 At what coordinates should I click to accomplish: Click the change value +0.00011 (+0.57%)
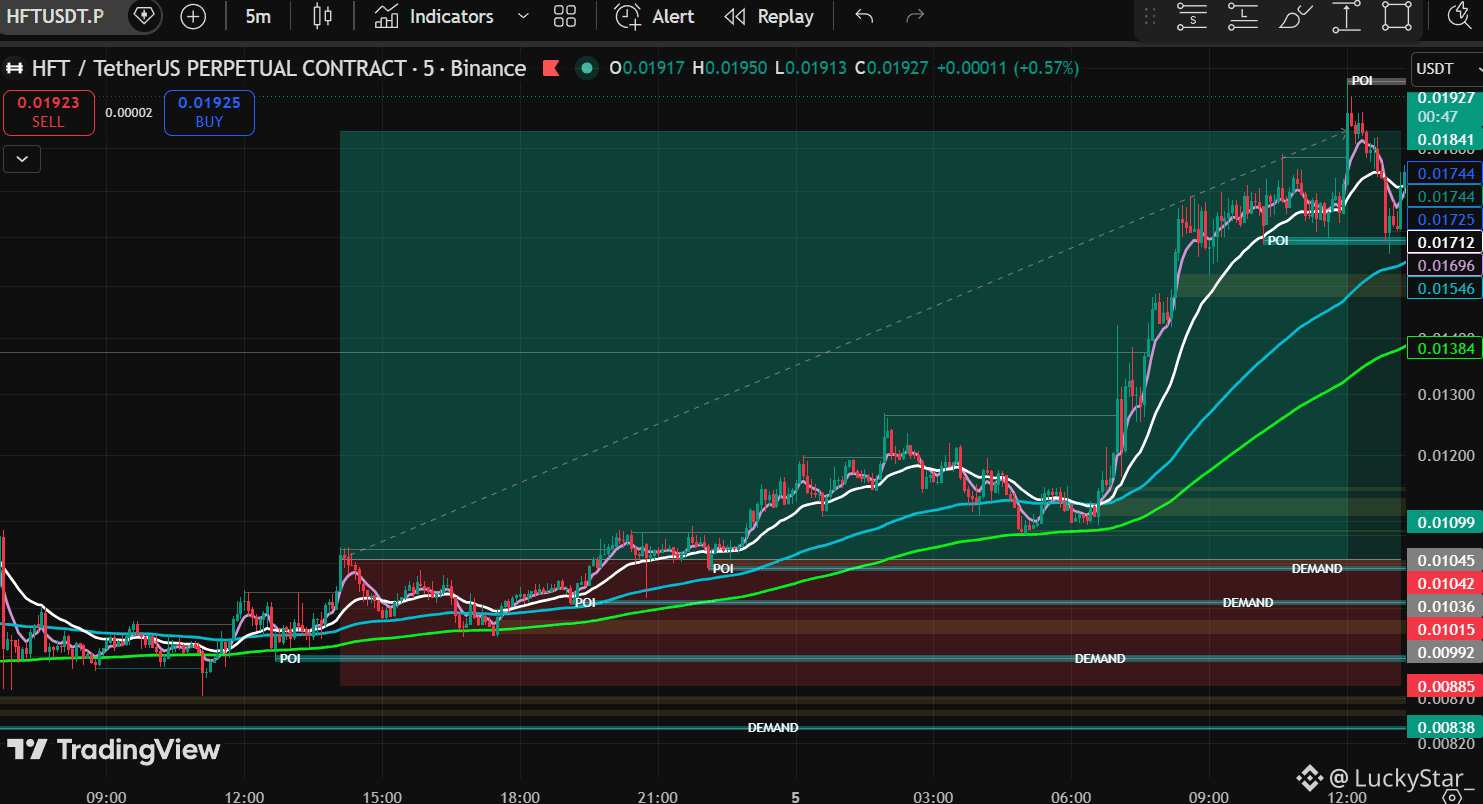[1007, 68]
